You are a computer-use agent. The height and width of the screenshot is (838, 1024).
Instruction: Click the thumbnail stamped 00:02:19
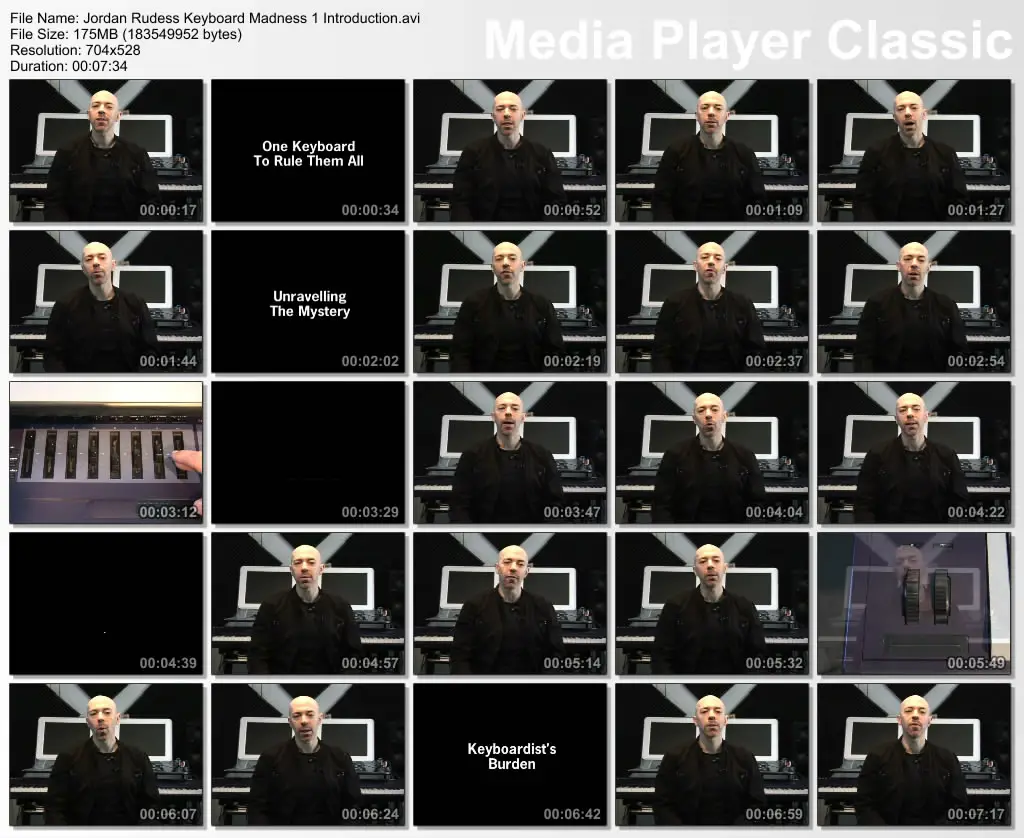pyautogui.click(x=510, y=302)
